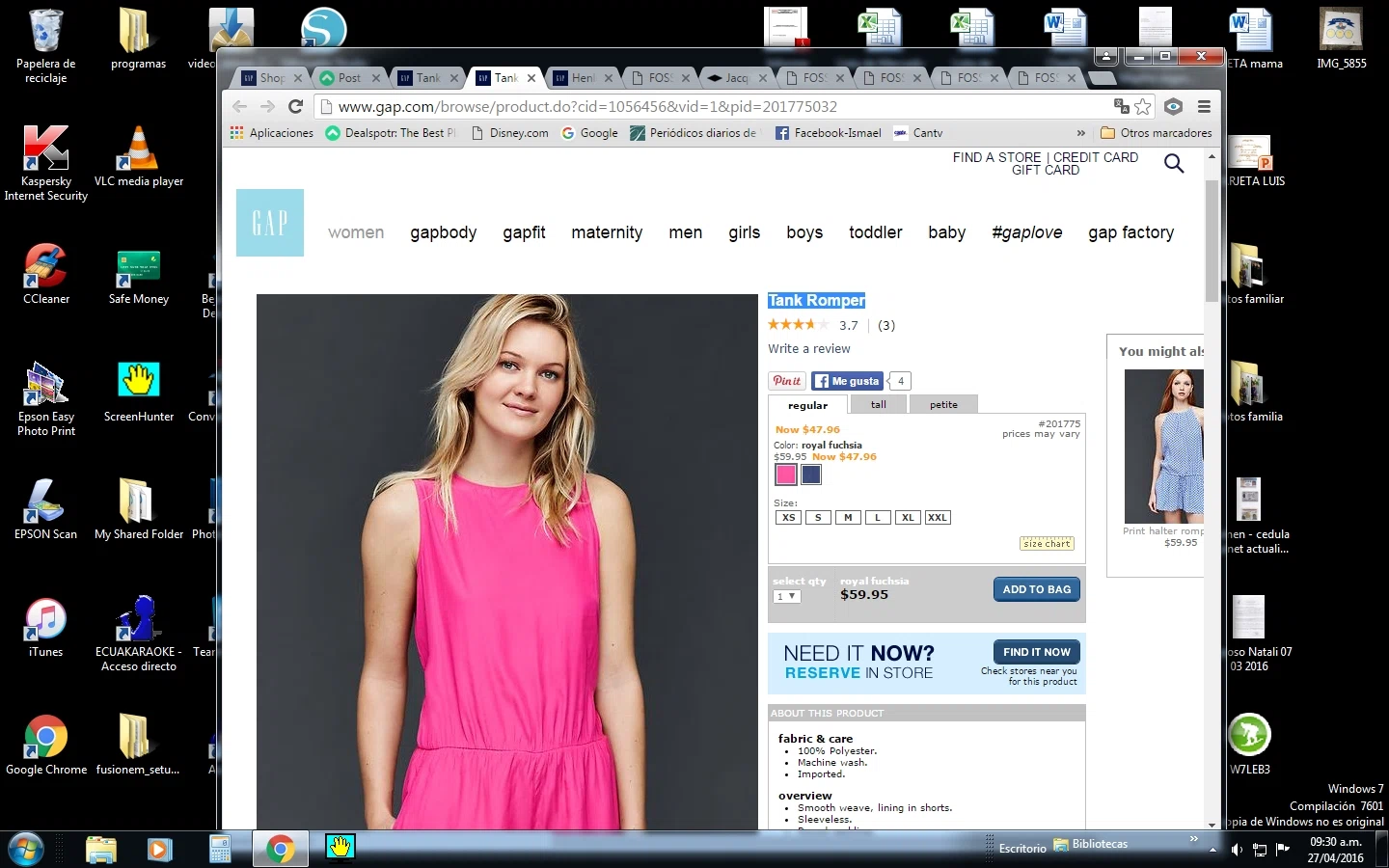Select size XXL option
The image size is (1389, 868).
(938, 518)
